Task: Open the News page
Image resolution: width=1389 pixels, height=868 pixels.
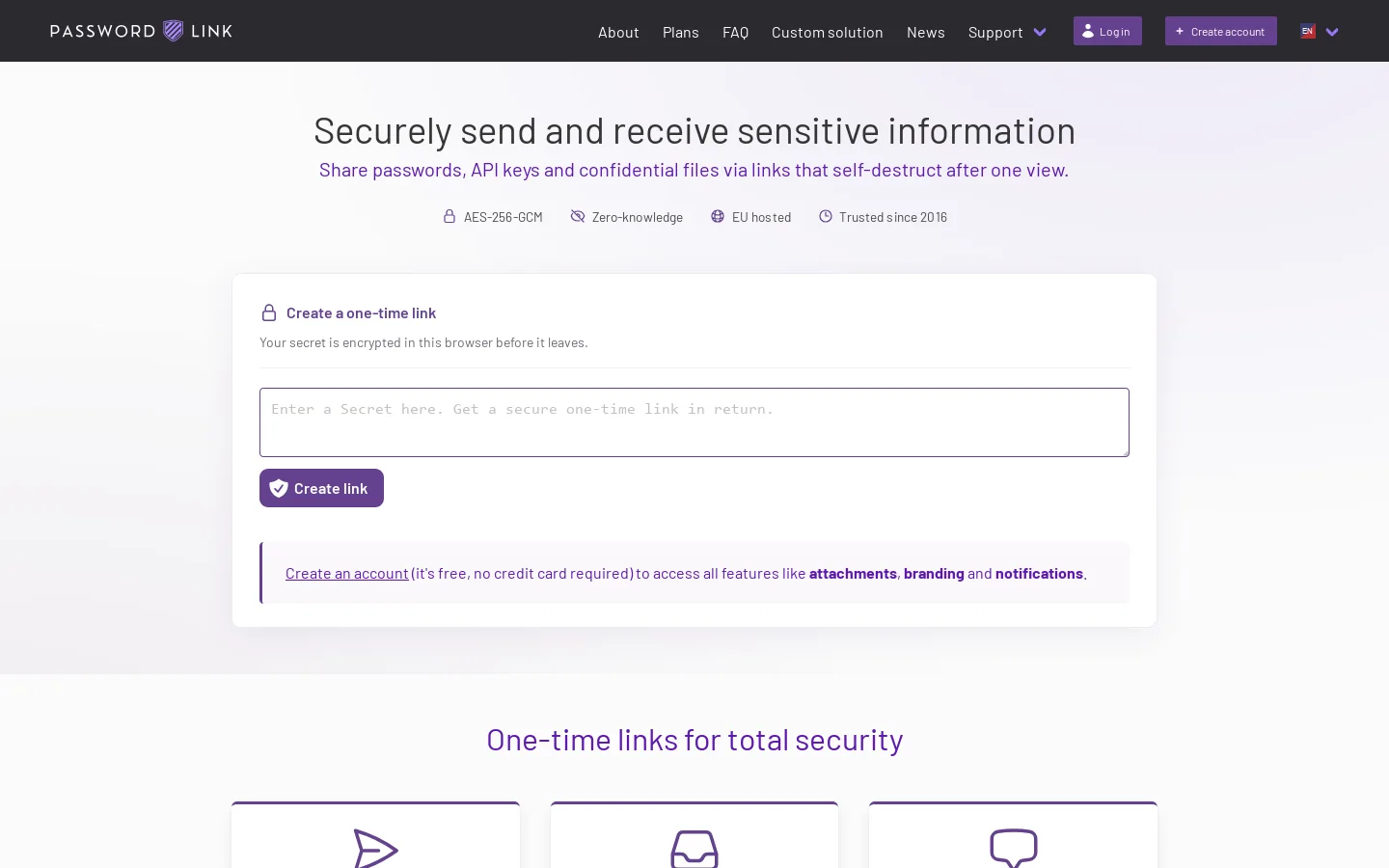Action: pos(926,32)
